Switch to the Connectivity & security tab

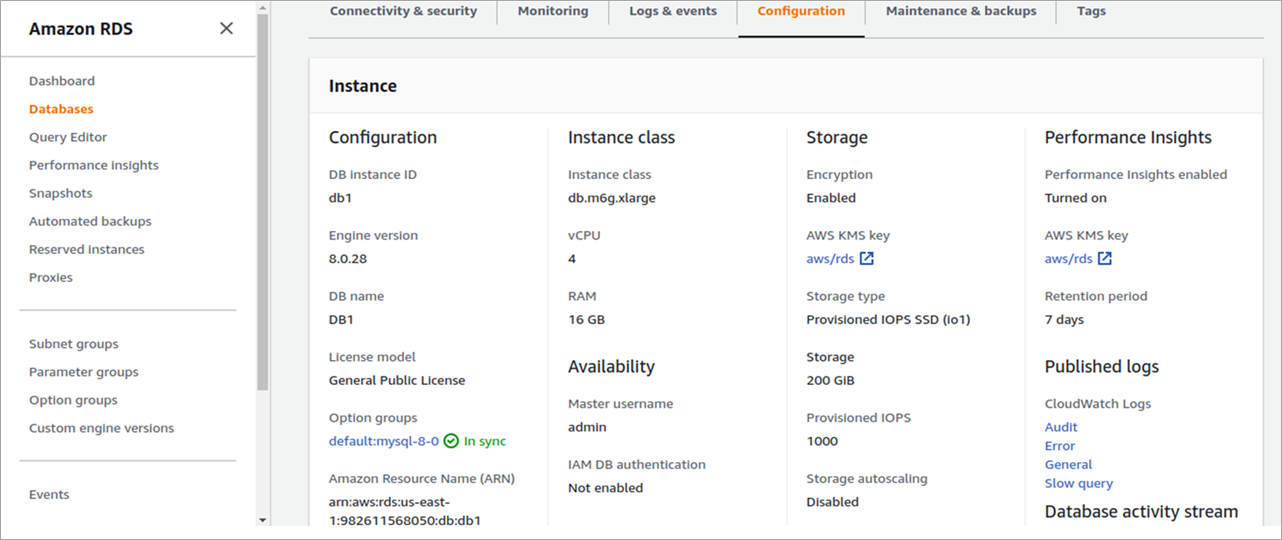403,12
